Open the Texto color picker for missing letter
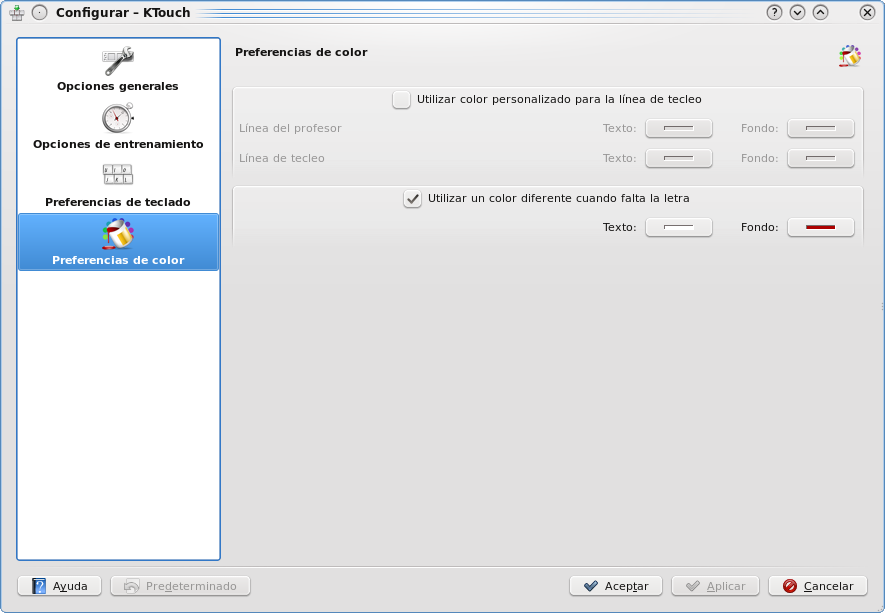This screenshot has height=613, width=885. (678, 227)
